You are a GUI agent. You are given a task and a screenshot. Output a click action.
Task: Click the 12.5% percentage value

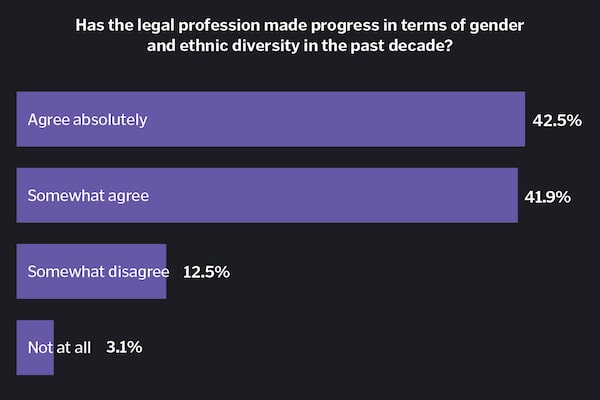(207, 272)
